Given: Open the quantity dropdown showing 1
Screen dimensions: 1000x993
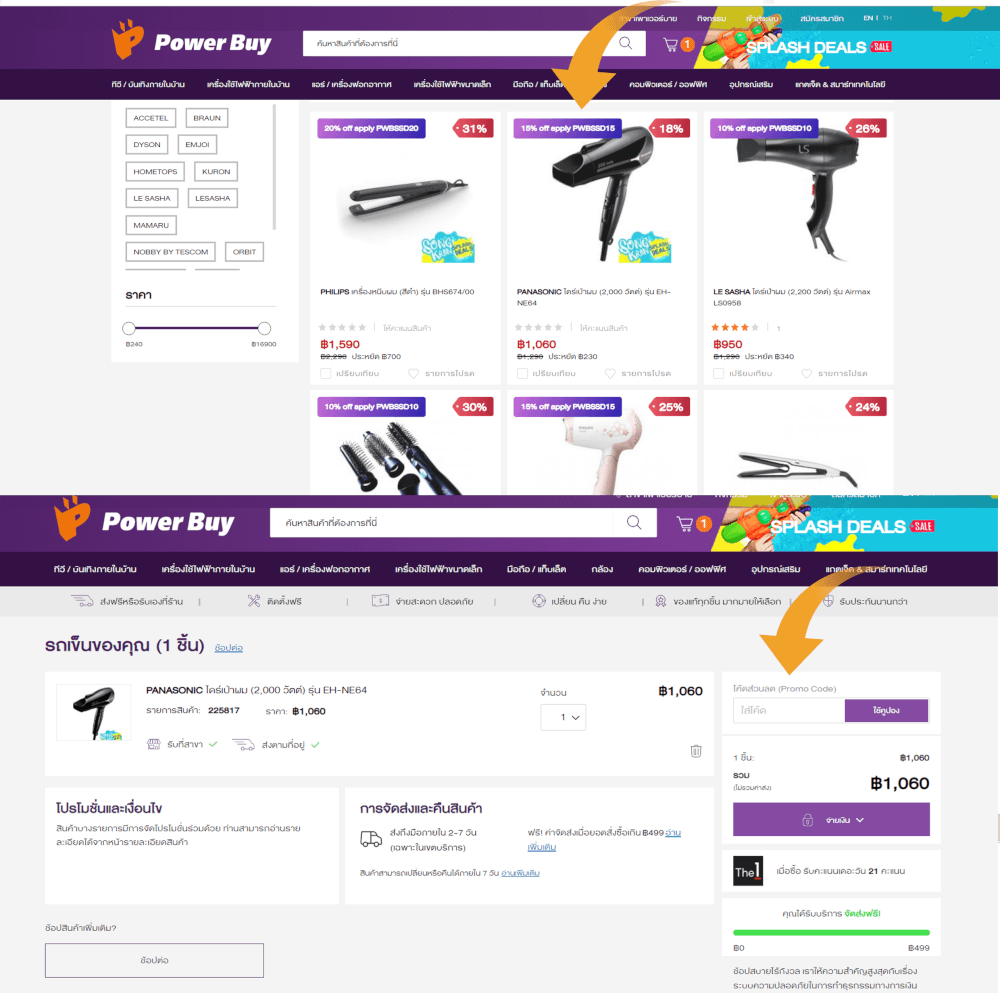Looking at the screenshot, I should (x=563, y=717).
